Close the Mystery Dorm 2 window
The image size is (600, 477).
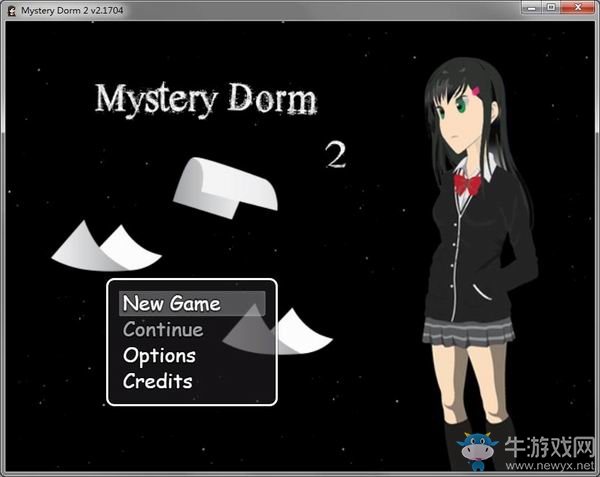(578, 8)
